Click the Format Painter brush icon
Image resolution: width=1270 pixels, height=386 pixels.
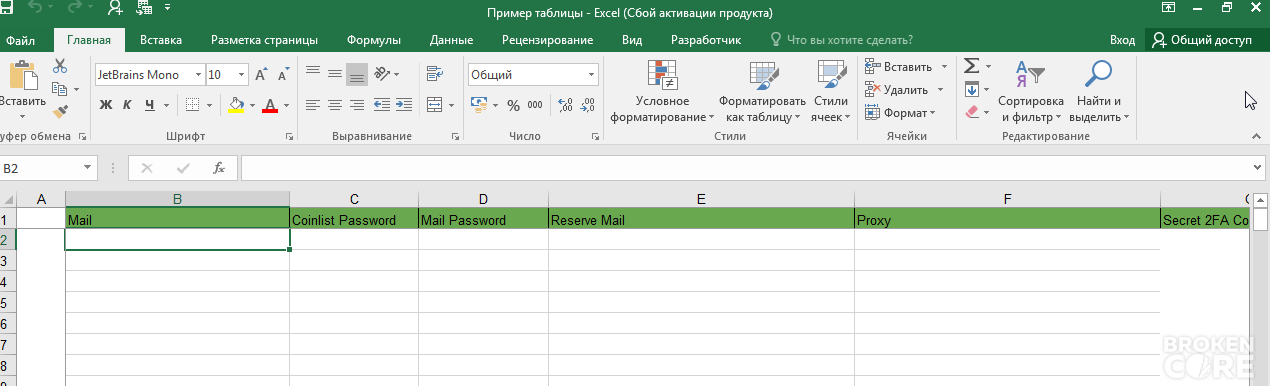tap(60, 111)
